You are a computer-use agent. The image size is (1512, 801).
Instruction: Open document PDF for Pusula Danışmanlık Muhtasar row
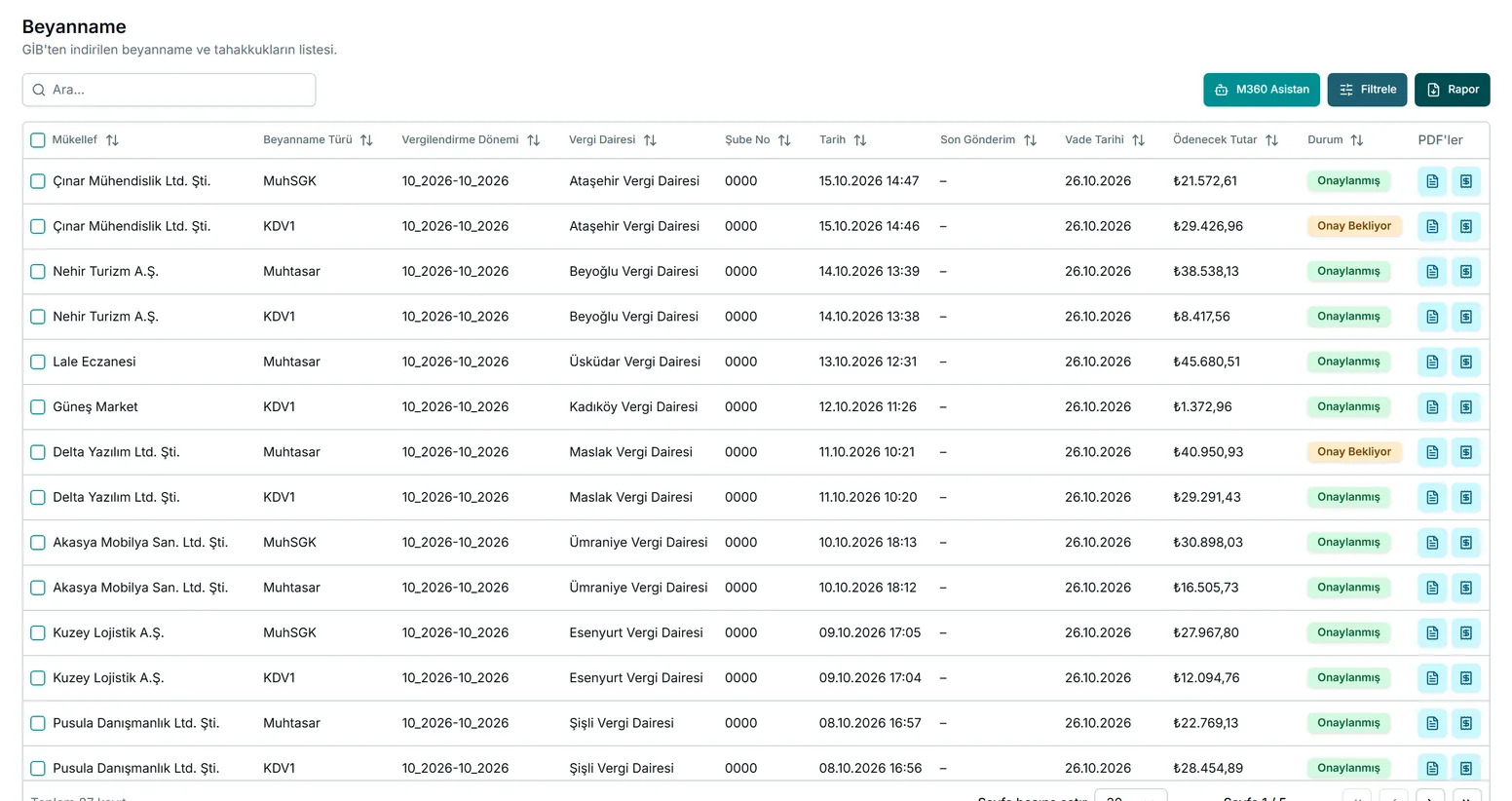click(x=1432, y=723)
